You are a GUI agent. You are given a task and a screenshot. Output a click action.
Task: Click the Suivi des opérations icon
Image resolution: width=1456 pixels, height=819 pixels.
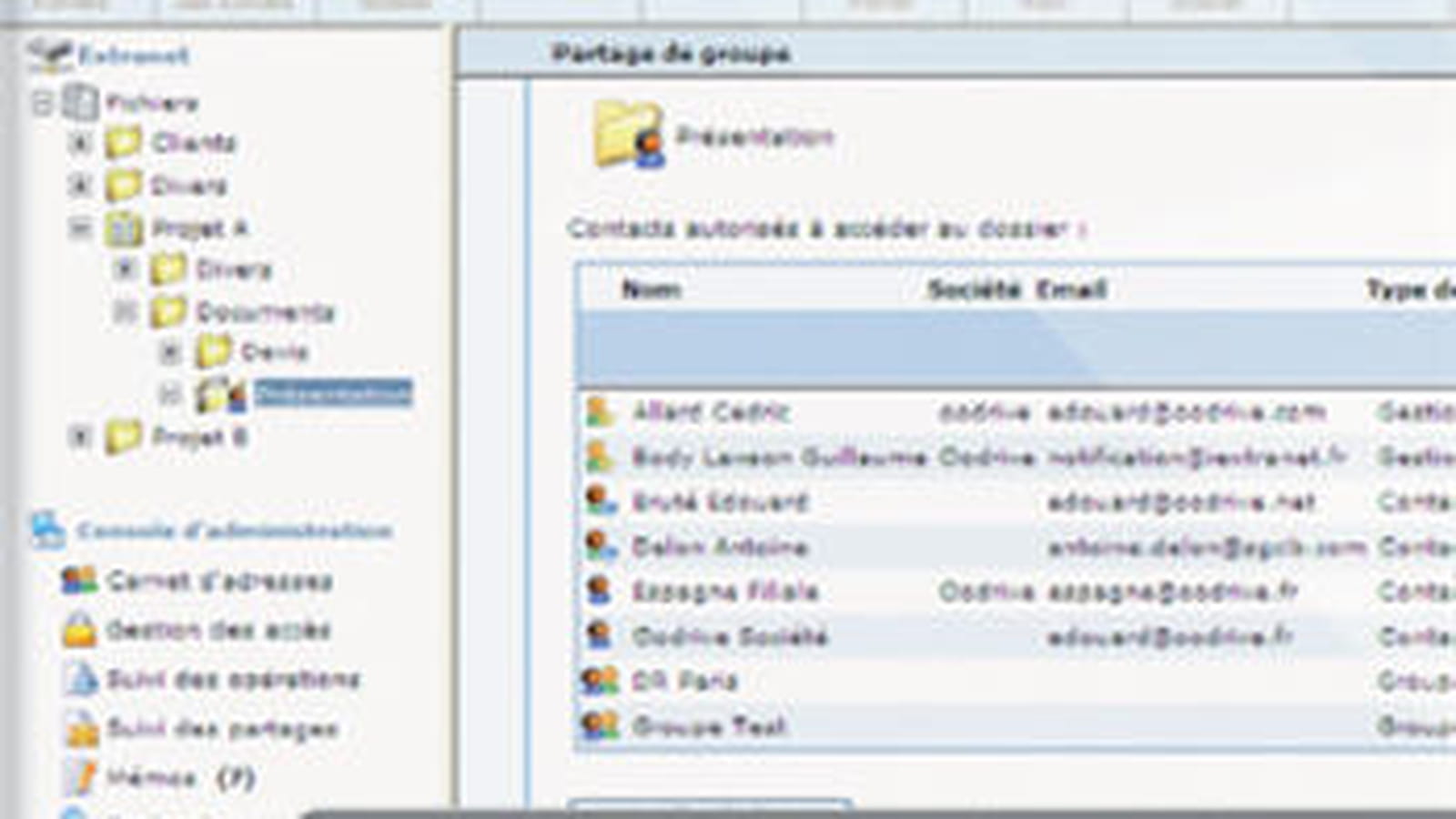[81, 679]
